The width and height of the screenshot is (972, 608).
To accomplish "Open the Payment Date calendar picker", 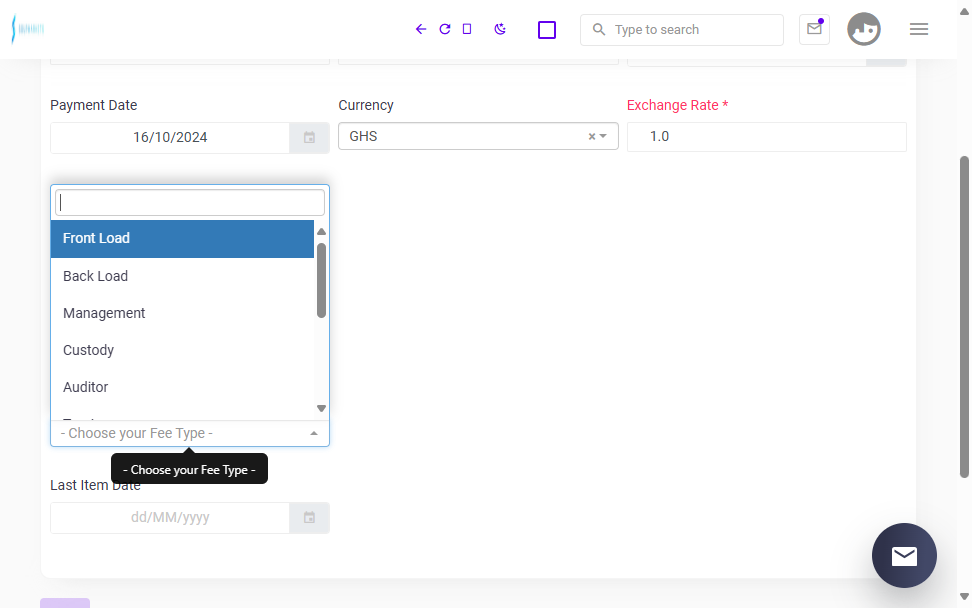I will [x=309, y=138].
